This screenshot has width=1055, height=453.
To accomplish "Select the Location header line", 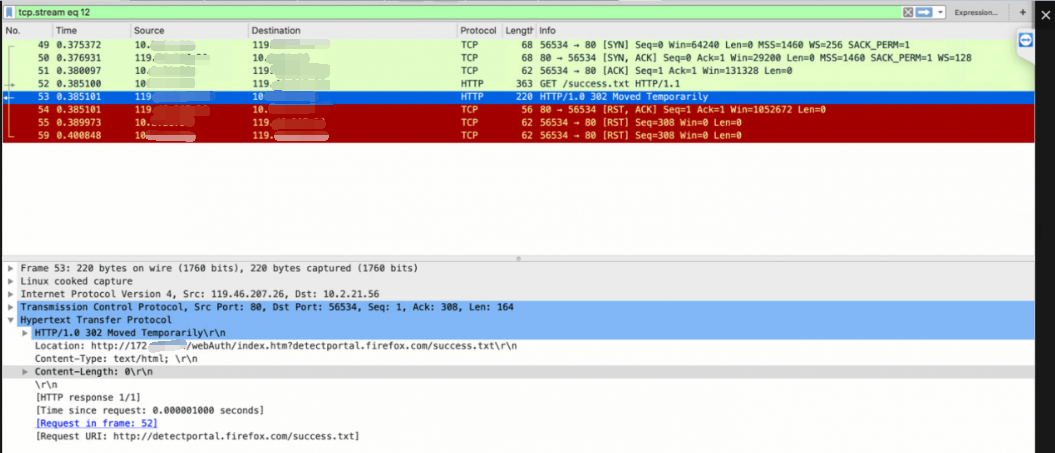I will tap(276, 346).
